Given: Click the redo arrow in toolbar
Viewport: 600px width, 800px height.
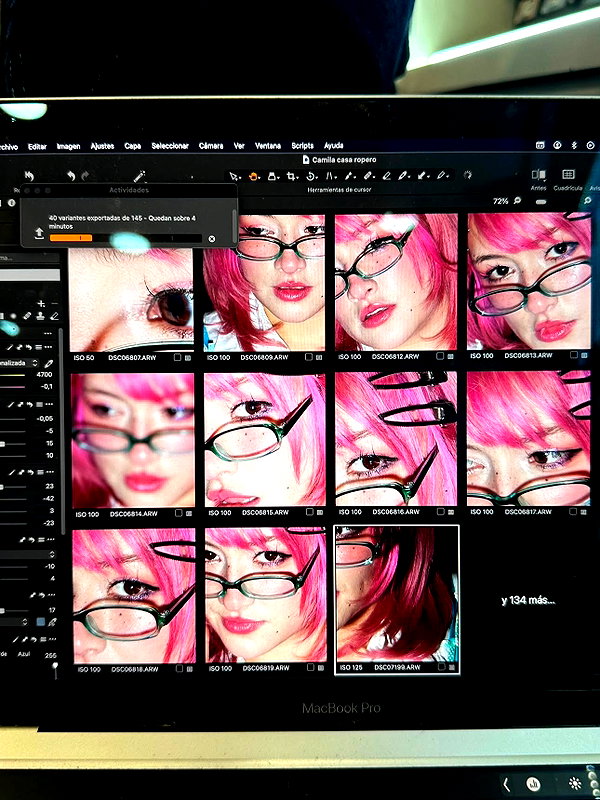Looking at the screenshot, I should click(85, 176).
